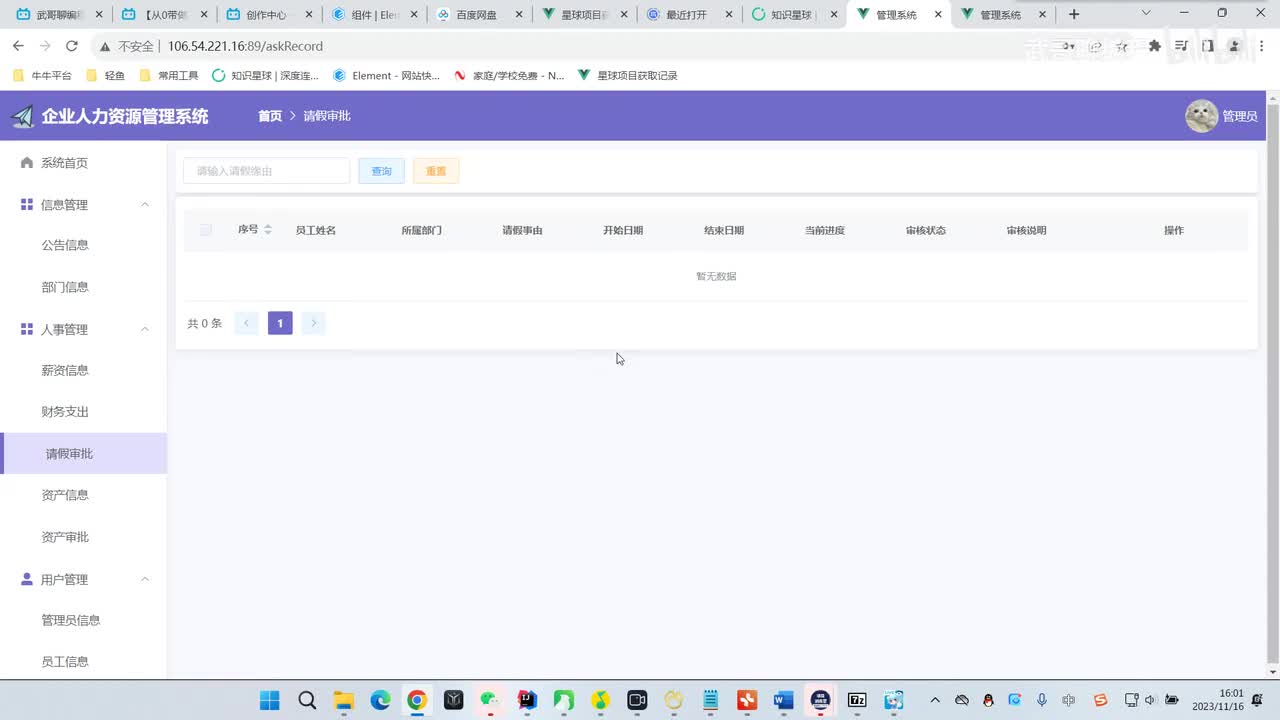1280x720 pixels.
Task: Click the volume speaker tray icon
Action: point(1150,700)
